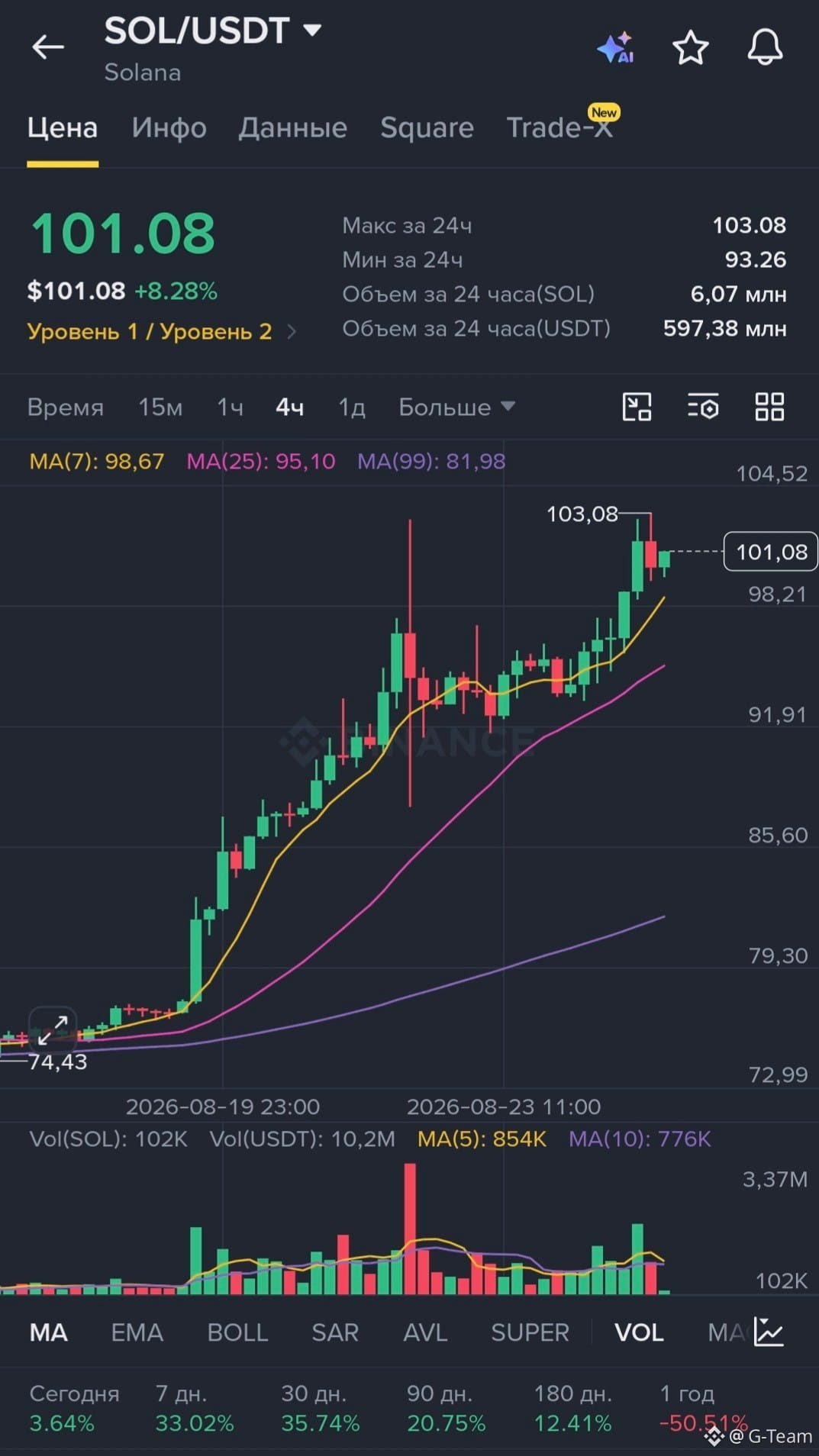The width and height of the screenshot is (819, 1456).
Task: Expand the Больше timeframe dropdown
Action: point(456,407)
